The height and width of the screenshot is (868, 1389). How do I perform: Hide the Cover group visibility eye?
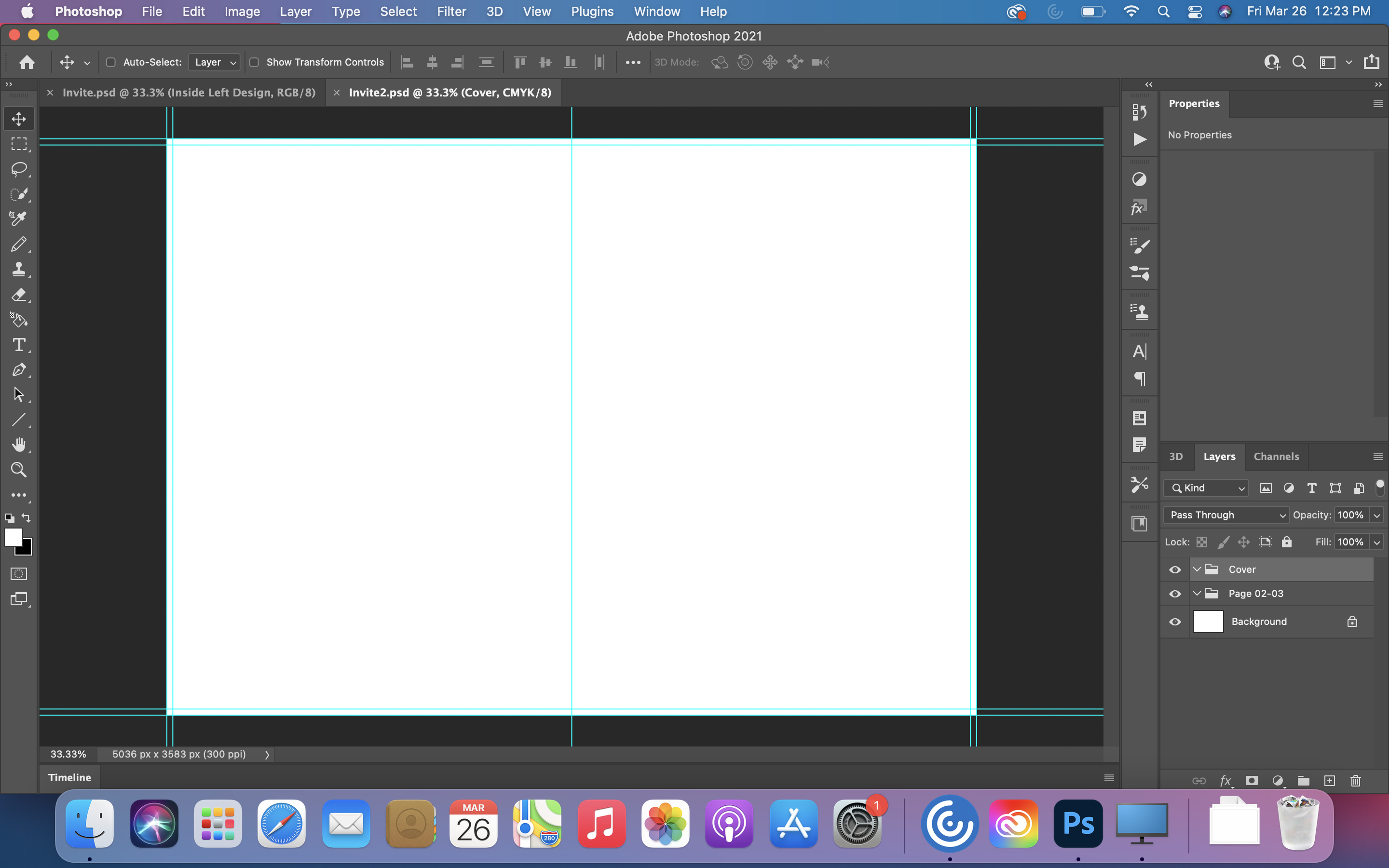pyautogui.click(x=1175, y=570)
